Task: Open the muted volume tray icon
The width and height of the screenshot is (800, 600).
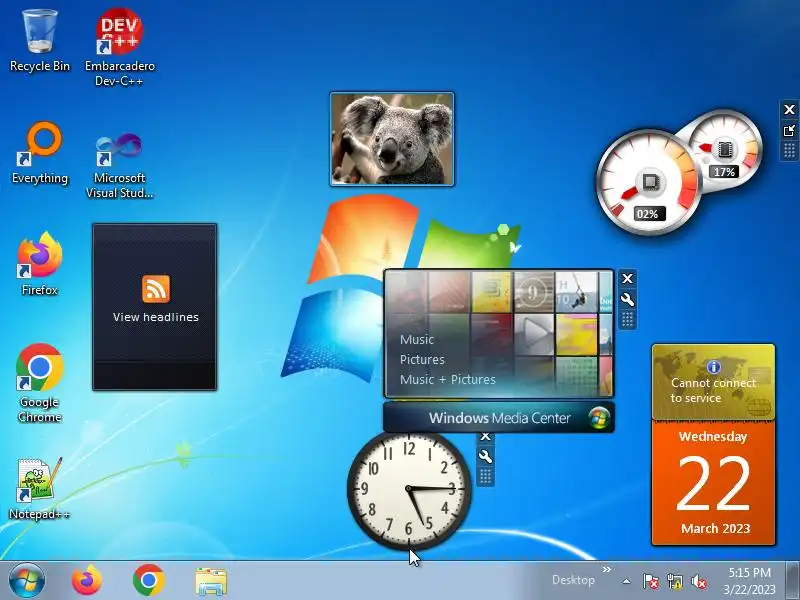Action: 698,581
